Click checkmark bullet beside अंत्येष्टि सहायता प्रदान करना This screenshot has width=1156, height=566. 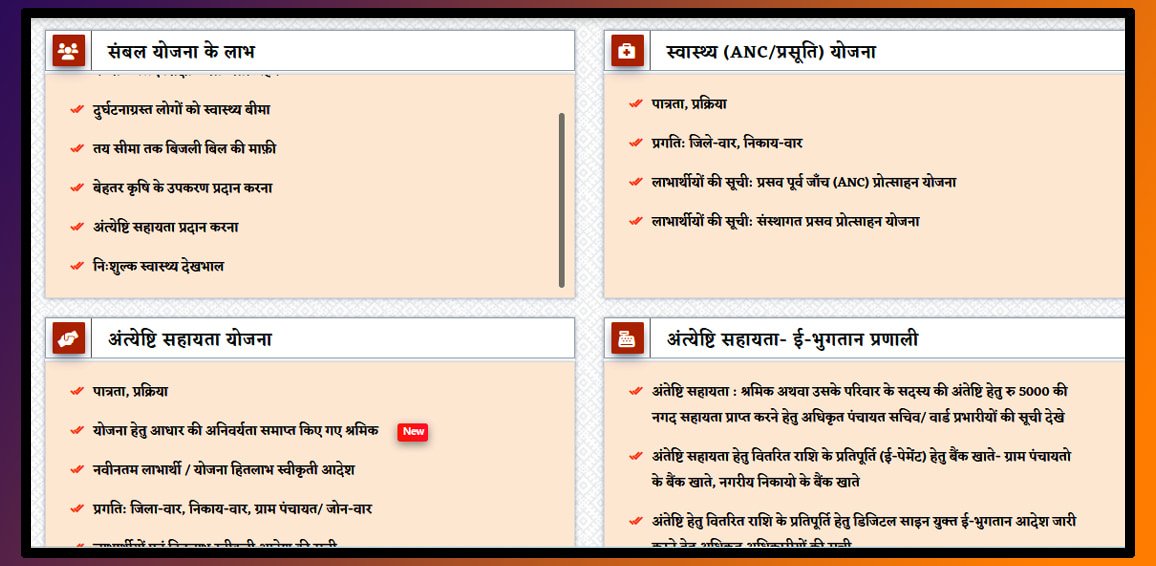coord(77,227)
